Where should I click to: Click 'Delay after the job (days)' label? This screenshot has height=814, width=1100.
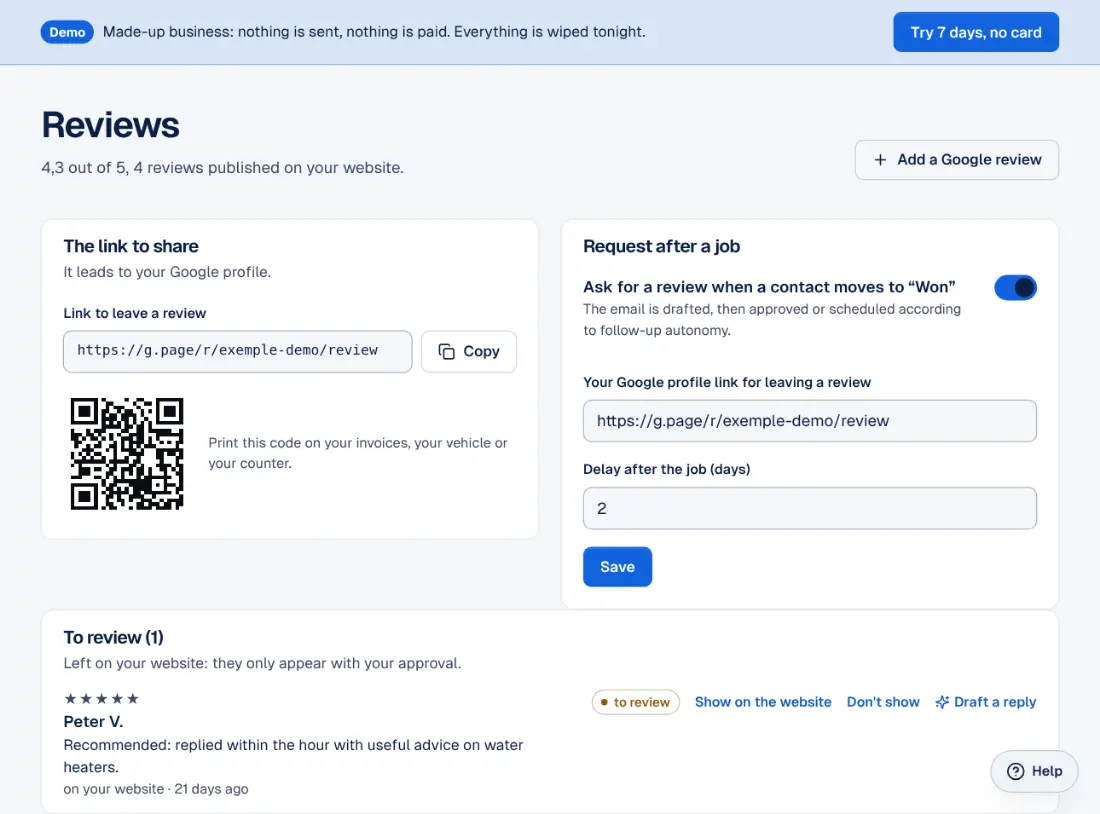click(666, 469)
